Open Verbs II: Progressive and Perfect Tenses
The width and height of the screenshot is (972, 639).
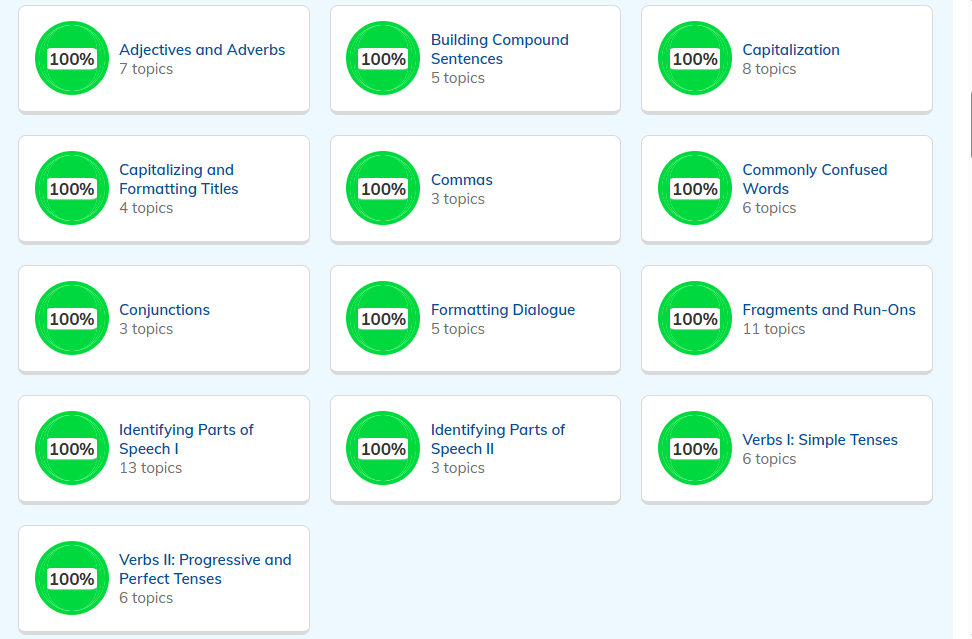[x=205, y=569]
